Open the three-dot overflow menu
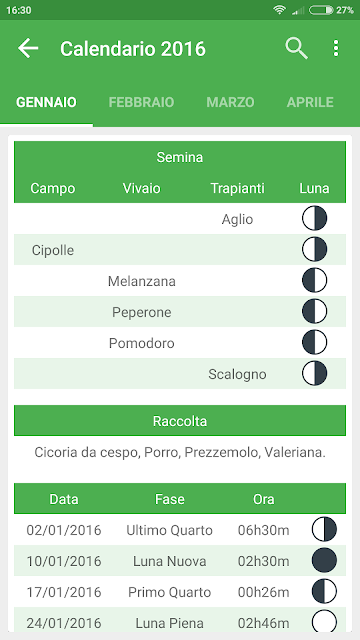Image resolution: width=360 pixels, height=640 pixels. (336, 49)
